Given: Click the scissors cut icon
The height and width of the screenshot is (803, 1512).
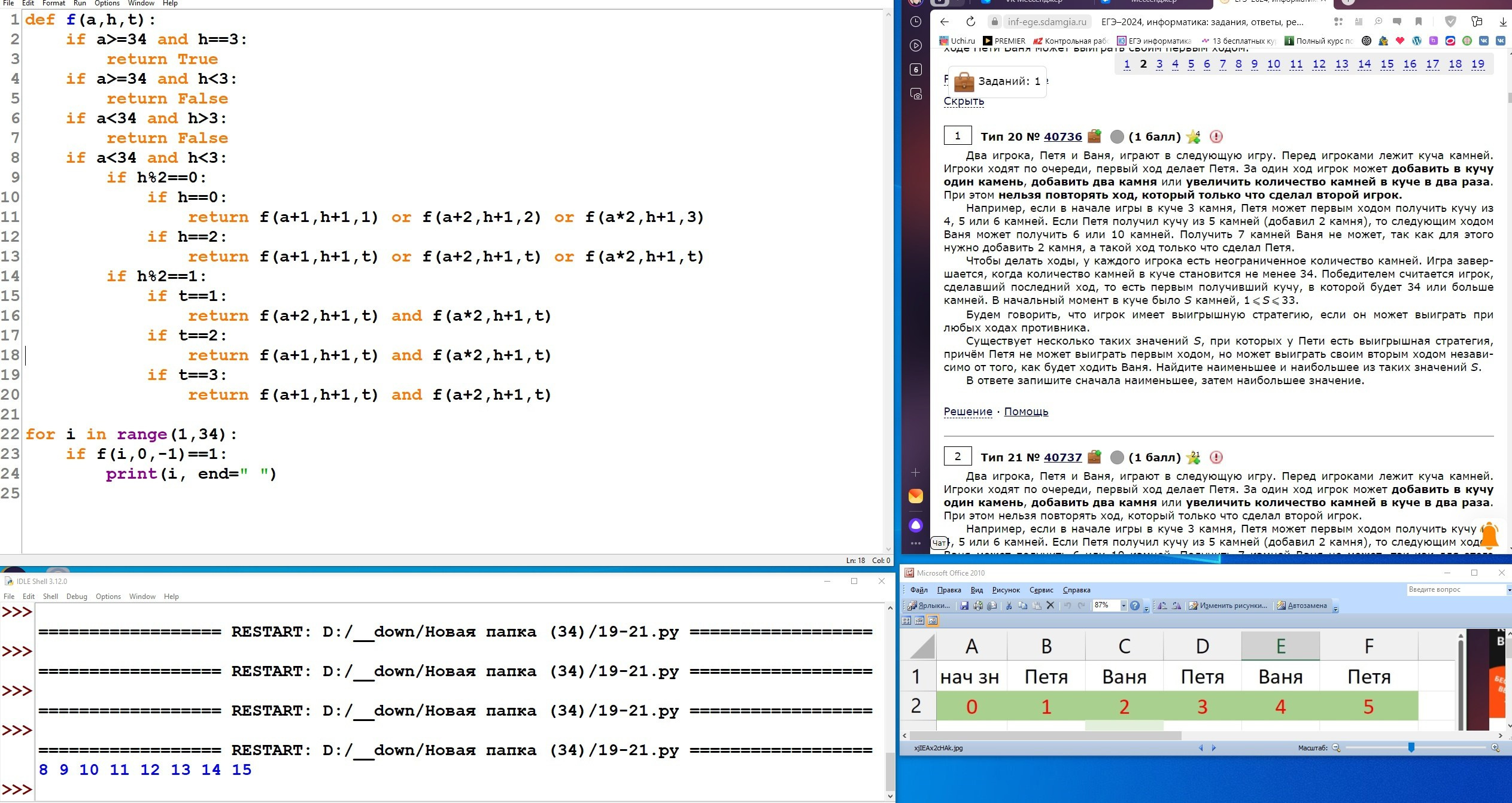Looking at the screenshot, I should click(x=1009, y=606).
